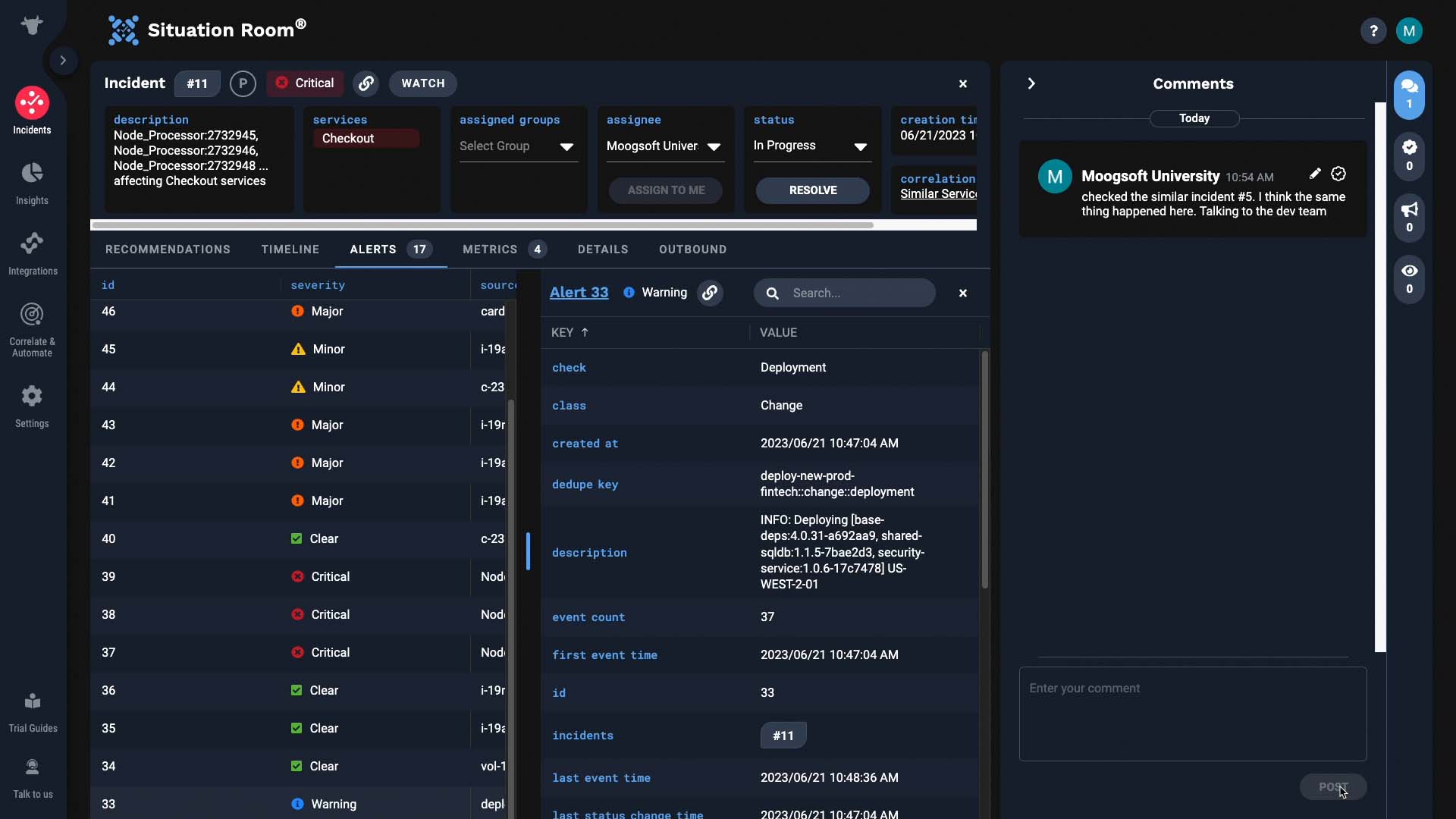The height and width of the screenshot is (819, 1456).
Task: Click the alert details vertical scrollbar
Action: (x=985, y=470)
